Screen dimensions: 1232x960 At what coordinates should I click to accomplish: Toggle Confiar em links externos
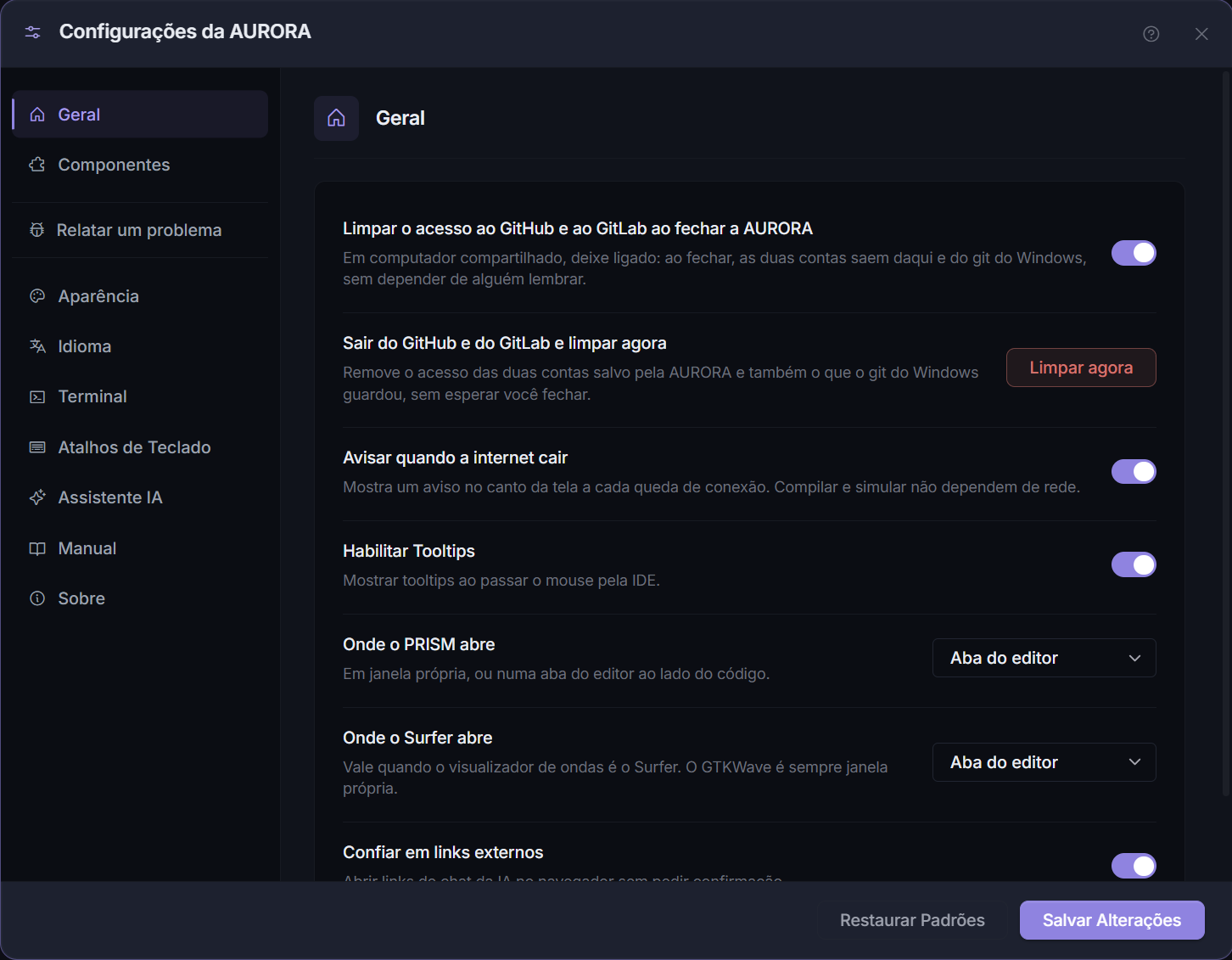(1134, 866)
